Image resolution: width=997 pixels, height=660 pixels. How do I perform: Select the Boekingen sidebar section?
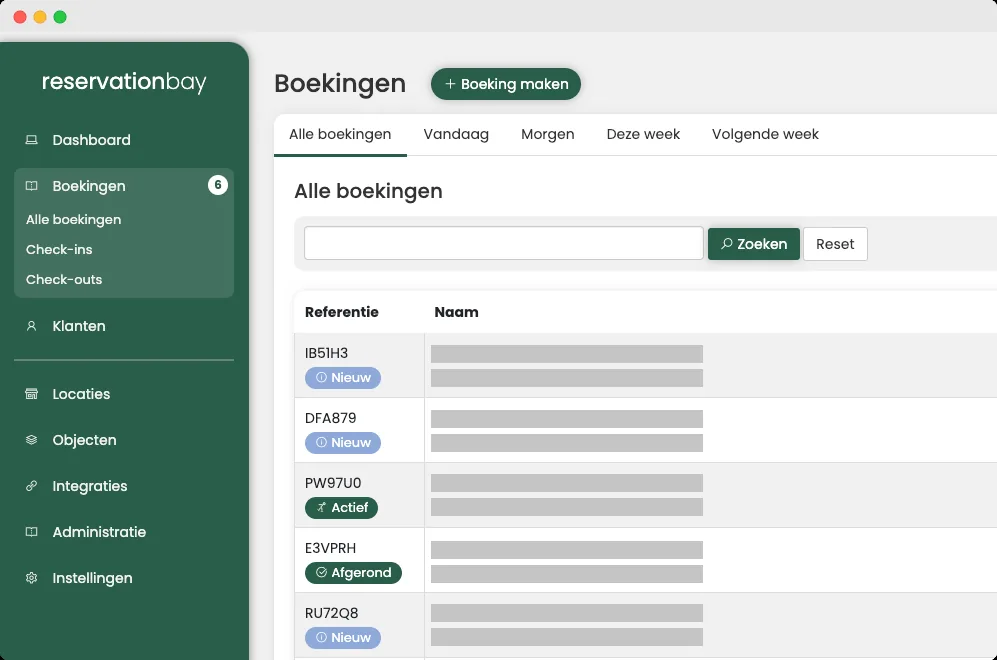click(x=89, y=186)
